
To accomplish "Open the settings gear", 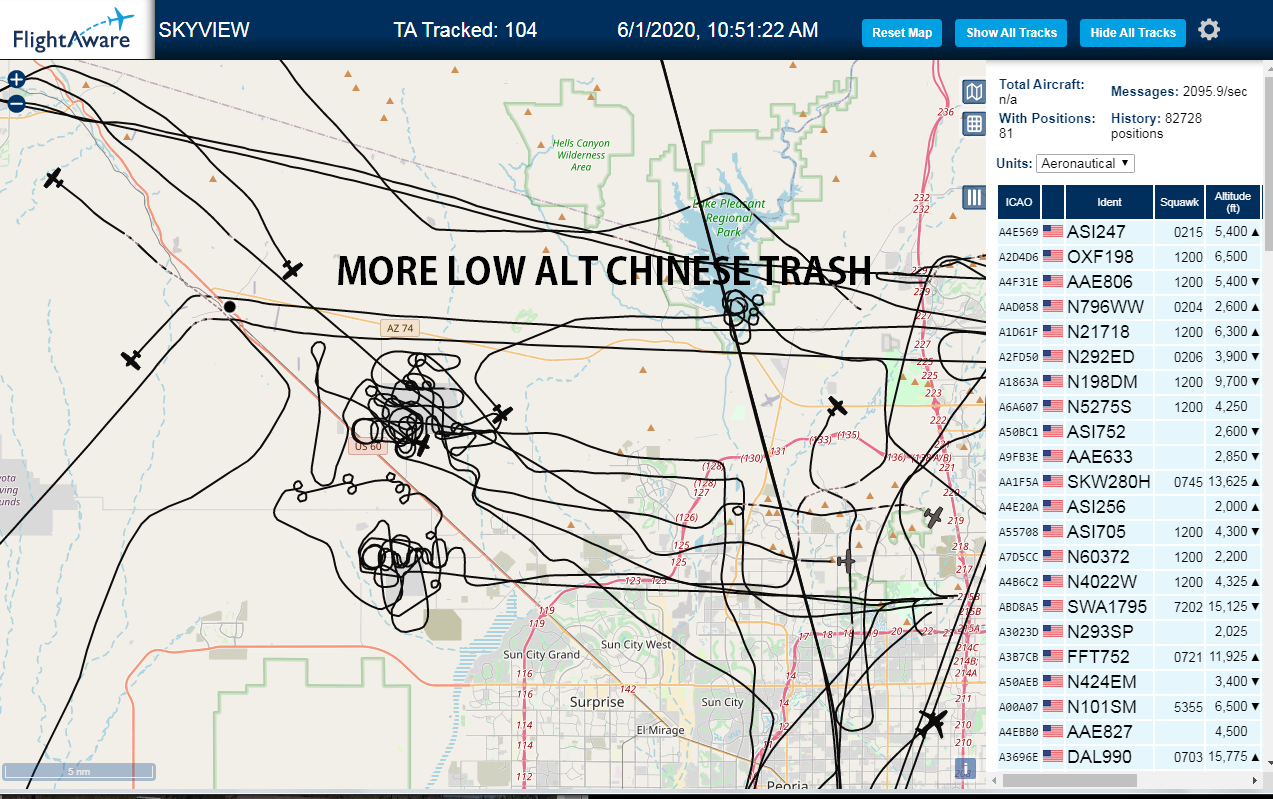I will coord(1209,30).
